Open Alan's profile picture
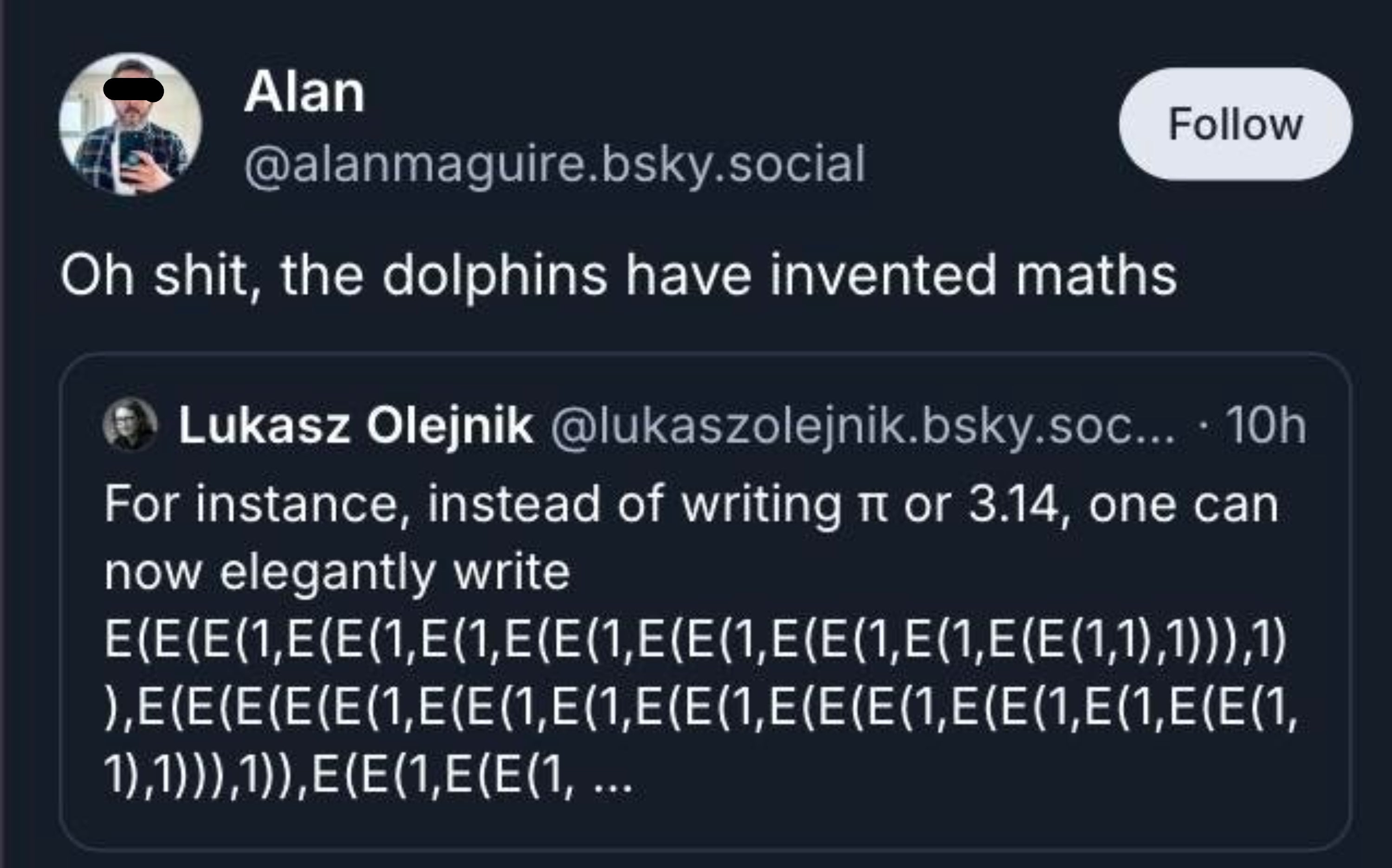The image size is (1392, 868). 130,125
